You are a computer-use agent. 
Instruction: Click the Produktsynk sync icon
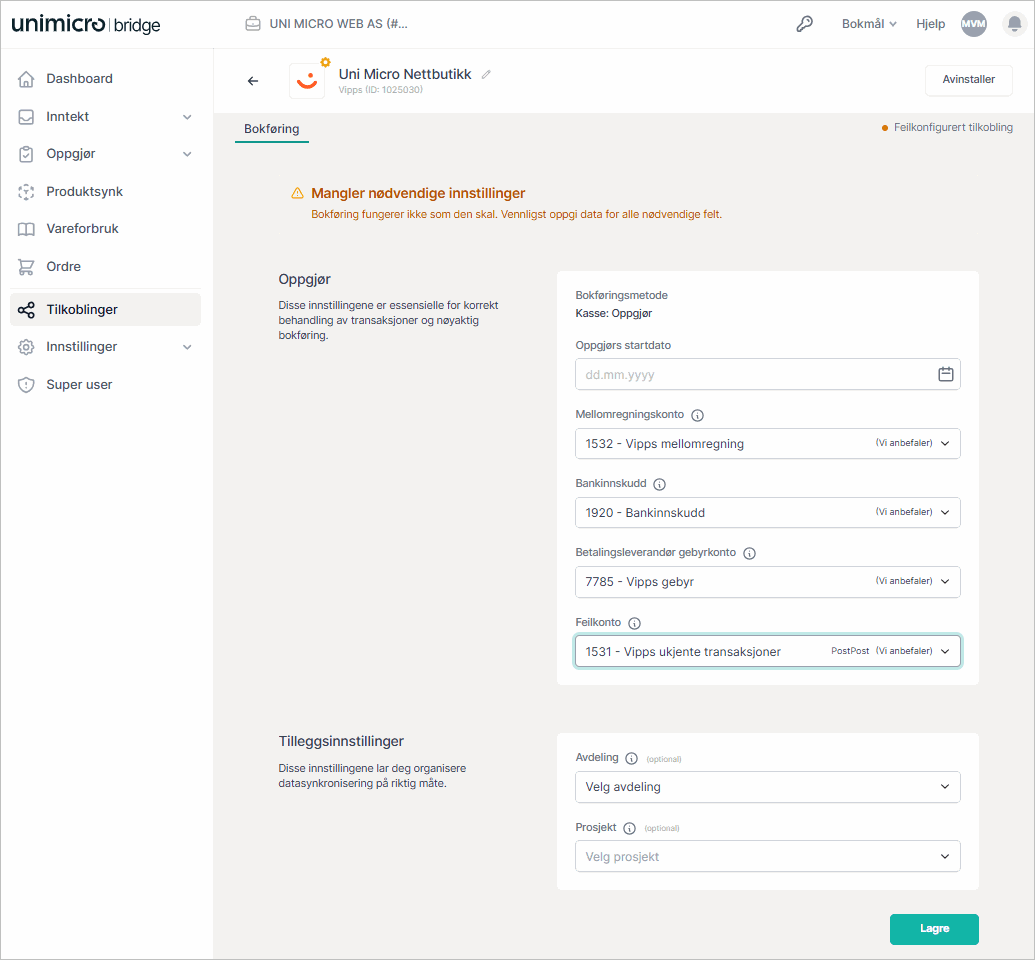26,192
